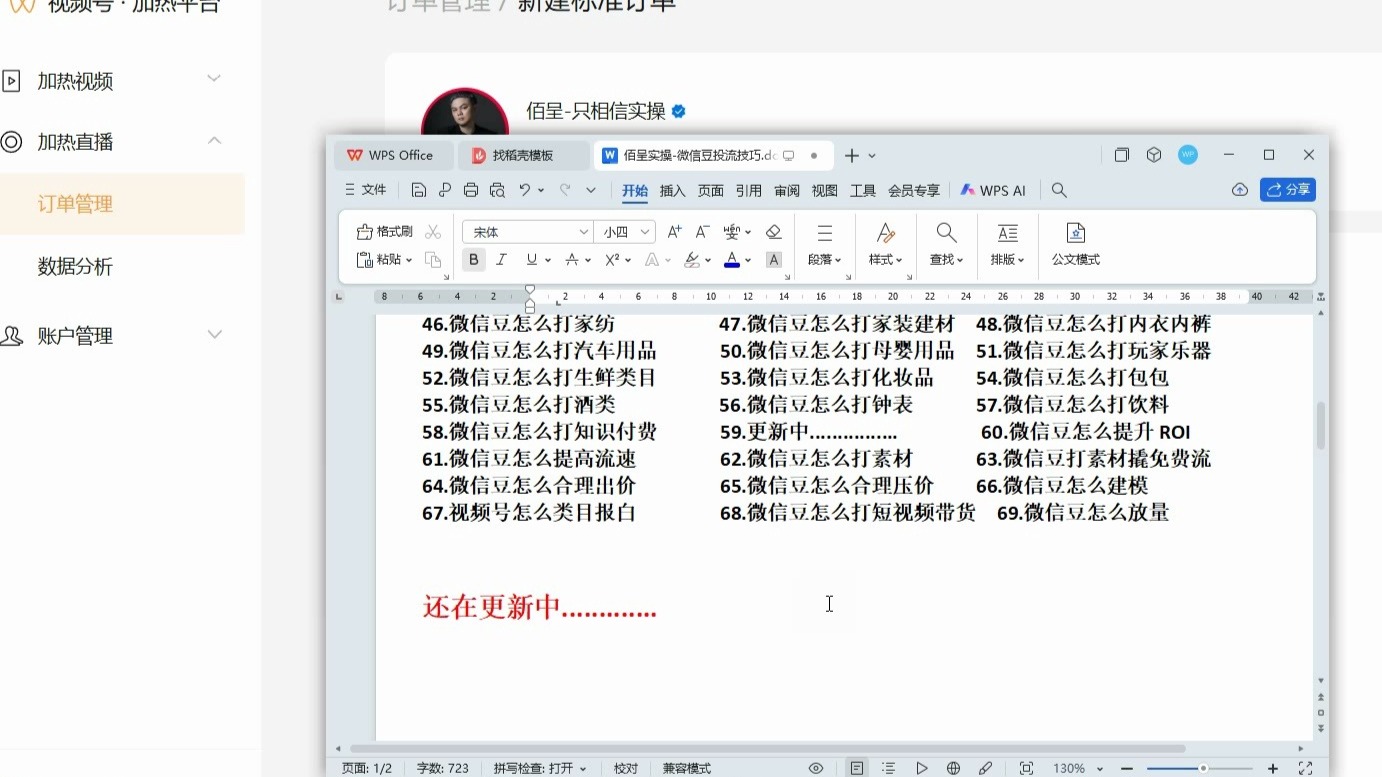This screenshot has height=777, width=1382.
Task: Open the Review (审阅) ribbon tab
Action: 787,190
